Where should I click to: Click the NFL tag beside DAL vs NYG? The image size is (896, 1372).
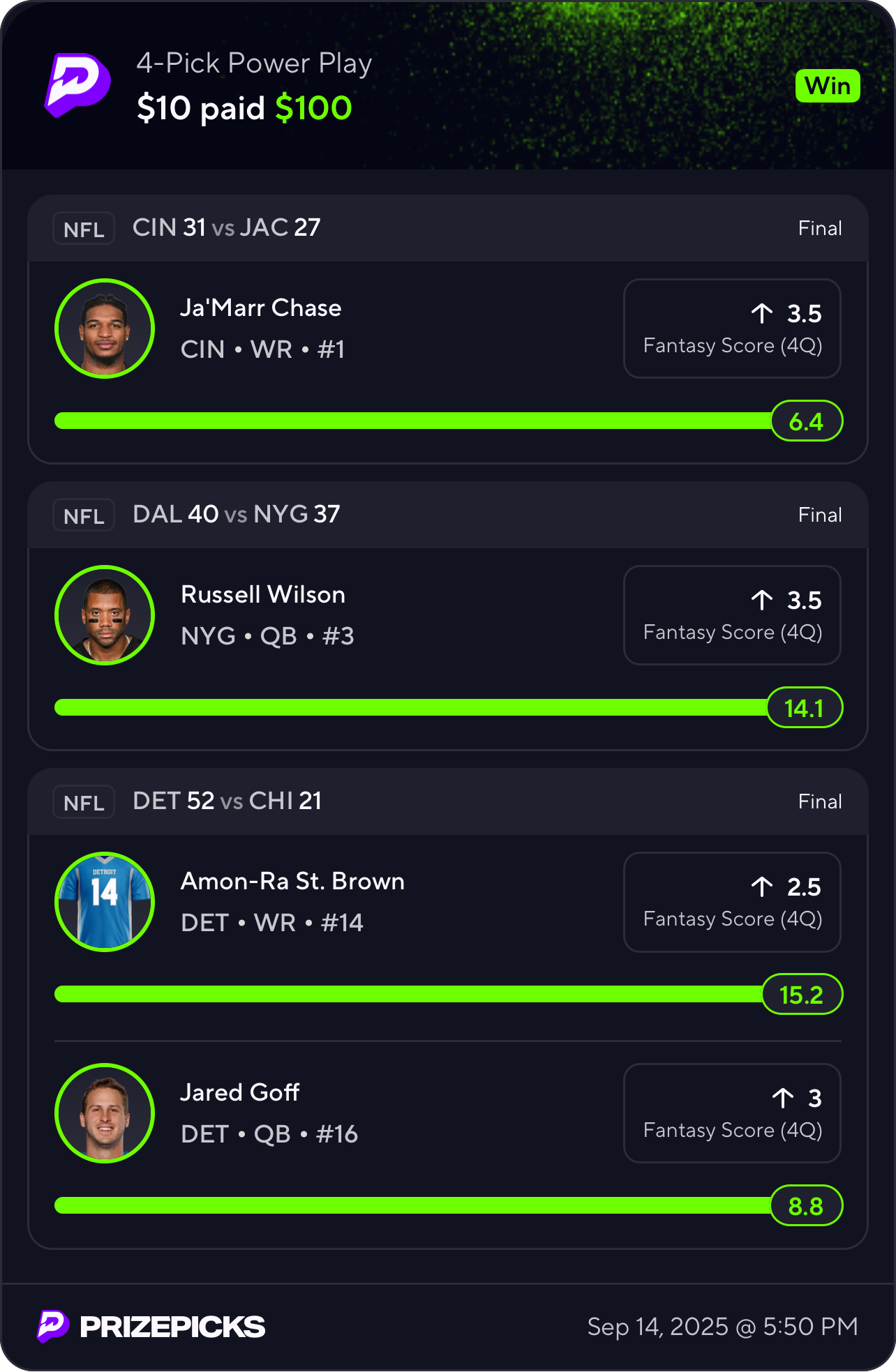pos(84,515)
